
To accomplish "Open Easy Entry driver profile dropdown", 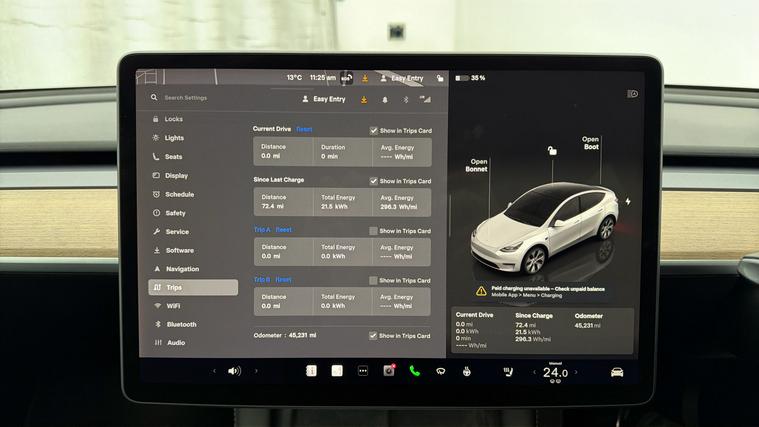I will (323, 99).
